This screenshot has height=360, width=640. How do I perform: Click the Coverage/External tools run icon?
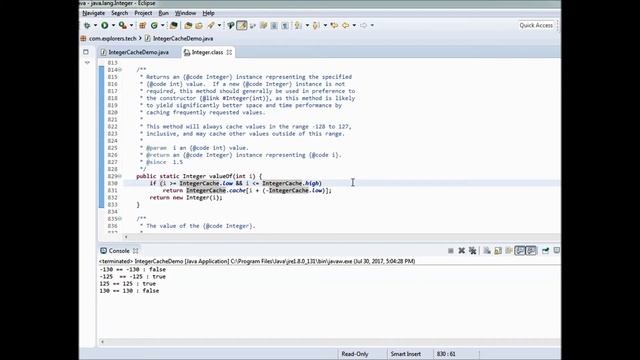pyautogui.click(x=122, y=25)
